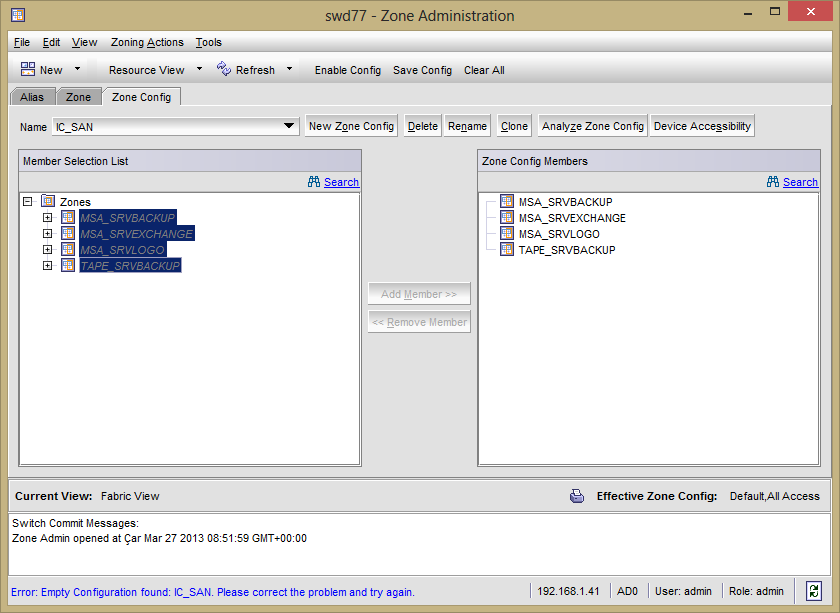The height and width of the screenshot is (613, 840).
Task: Open the Tools menu
Action: tap(208, 42)
